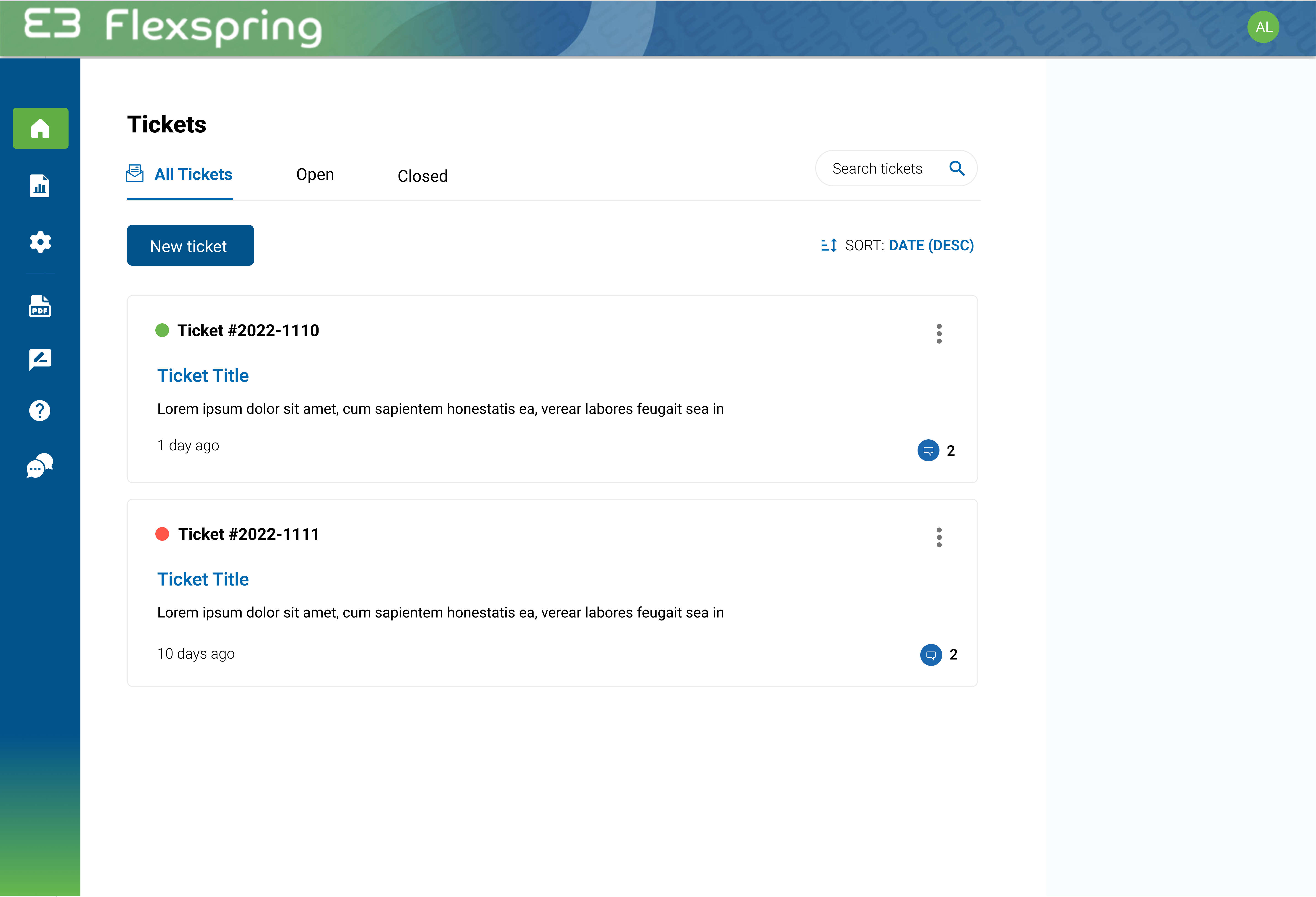Image resolution: width=1316 pixels, height=897 pixels.
Task: Open the Home dashboard icon in the sidebar
Action: point(40,129)
